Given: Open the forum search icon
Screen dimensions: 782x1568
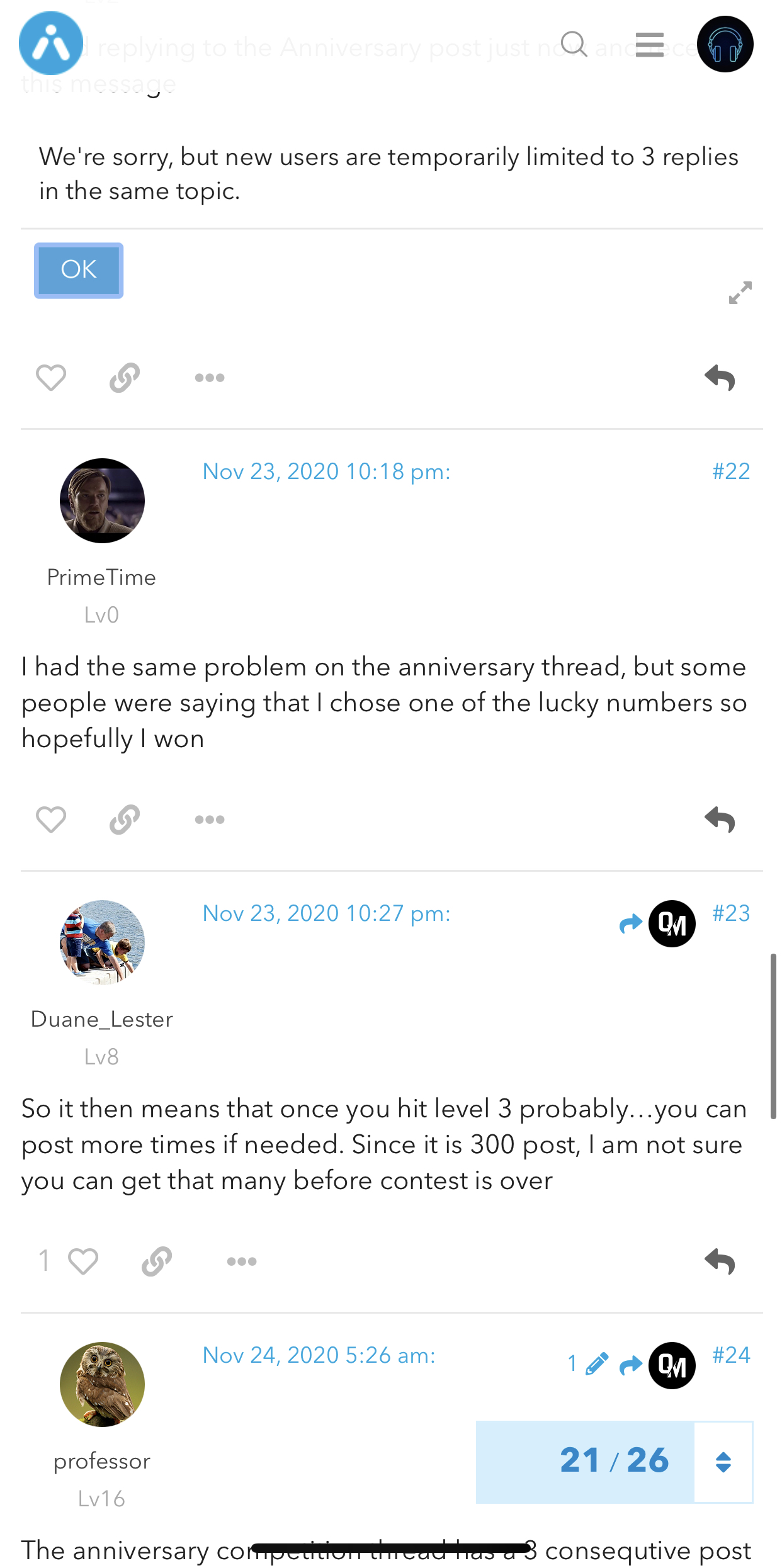Looking at the screenshot, I should pos(574,44).
